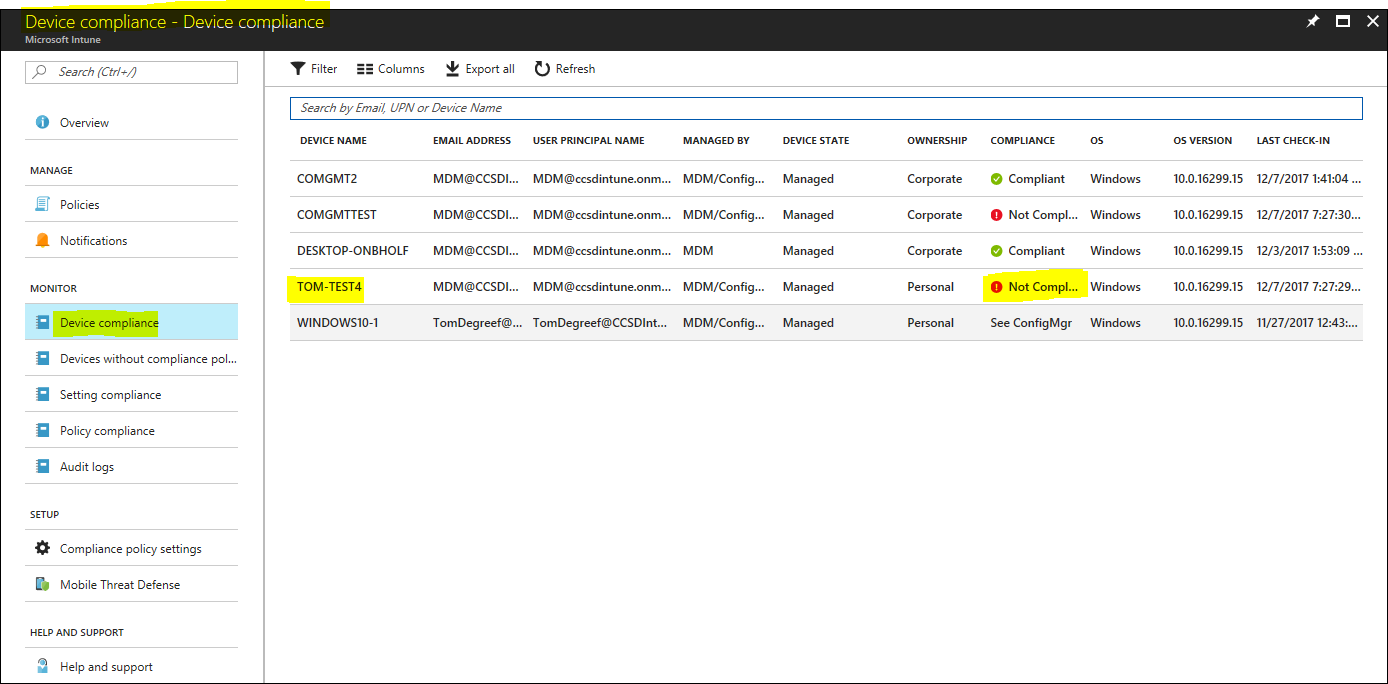This screenshot has width=1388, height=684.
Task: Open Policy compliance report
Action: (131, 430)
